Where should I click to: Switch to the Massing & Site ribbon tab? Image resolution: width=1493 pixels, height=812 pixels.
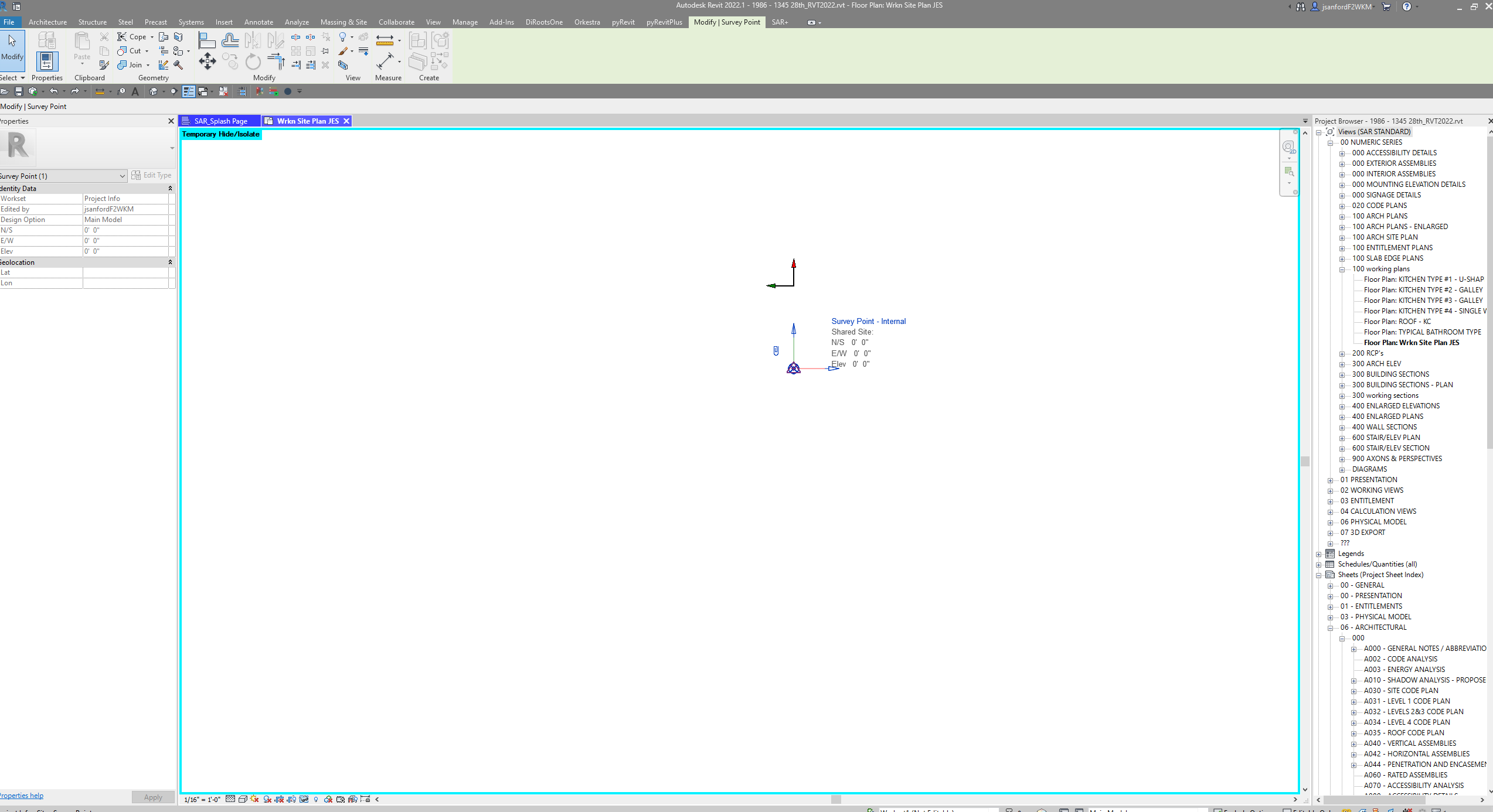[x=344, y=22]
